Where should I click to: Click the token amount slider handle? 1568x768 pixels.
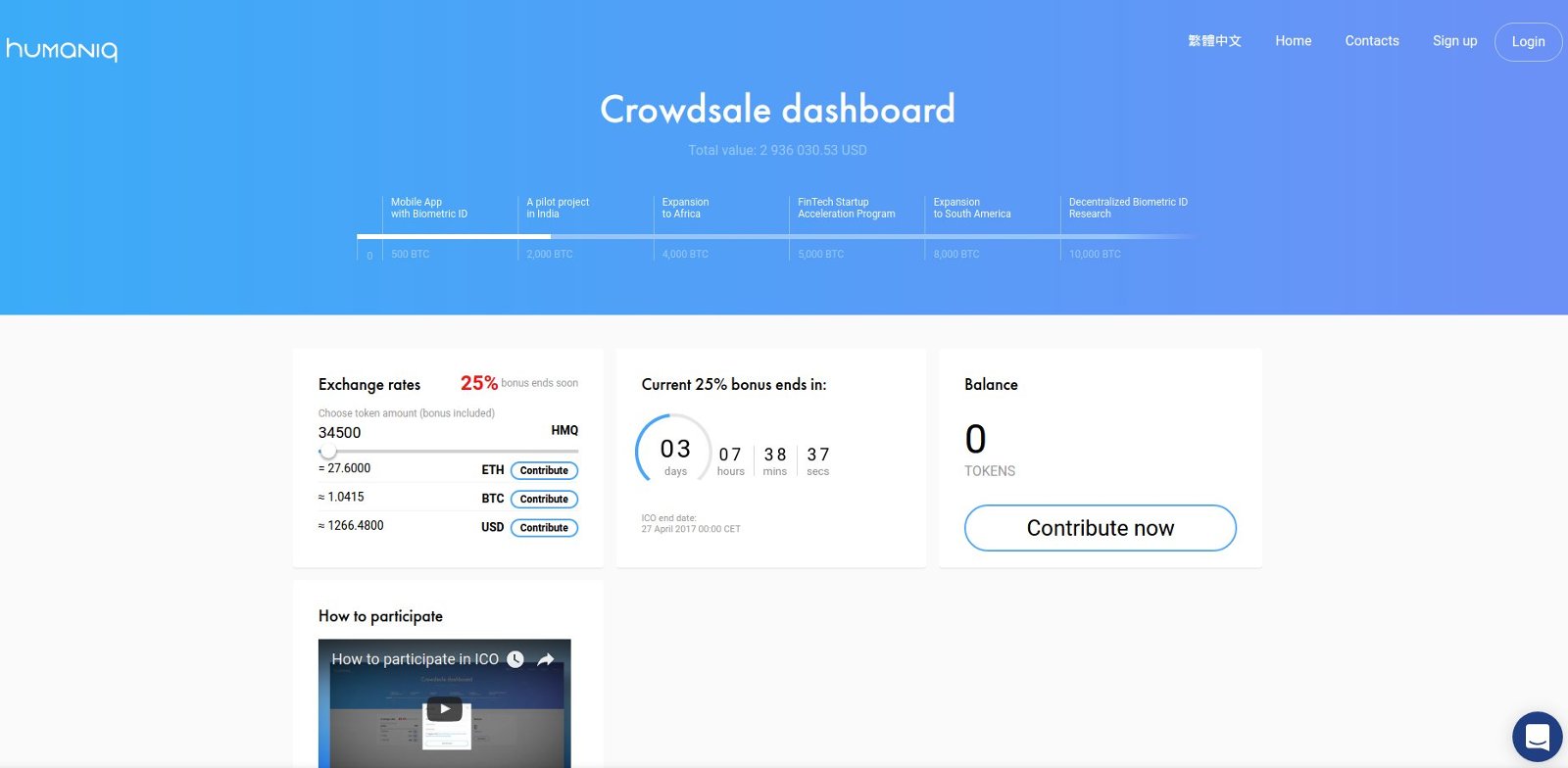[x=328, y=451]
